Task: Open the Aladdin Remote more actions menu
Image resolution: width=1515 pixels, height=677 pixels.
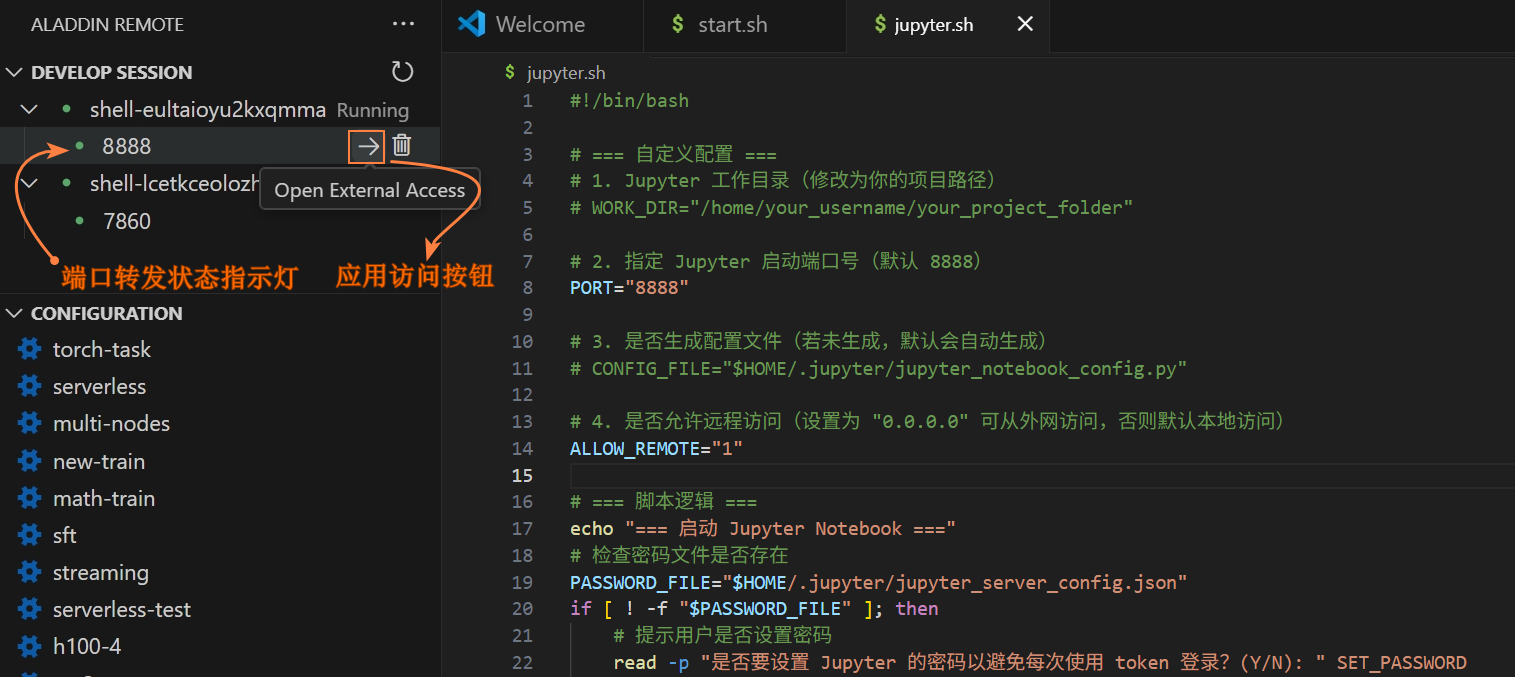Action: 403,24
